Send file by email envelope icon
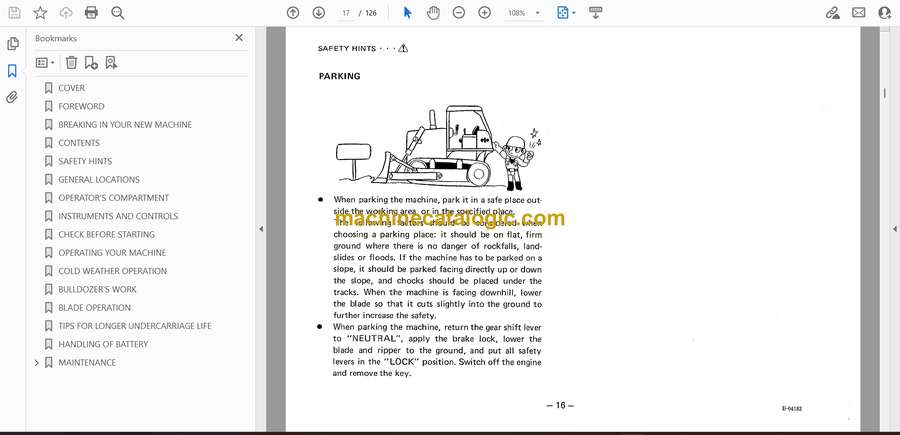The width and height of the screenshot is (900, 435). pos(859,13)
